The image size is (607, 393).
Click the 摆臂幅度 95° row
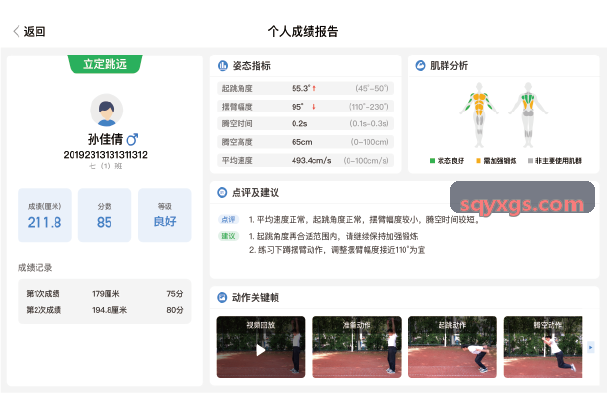coord(305,106)
